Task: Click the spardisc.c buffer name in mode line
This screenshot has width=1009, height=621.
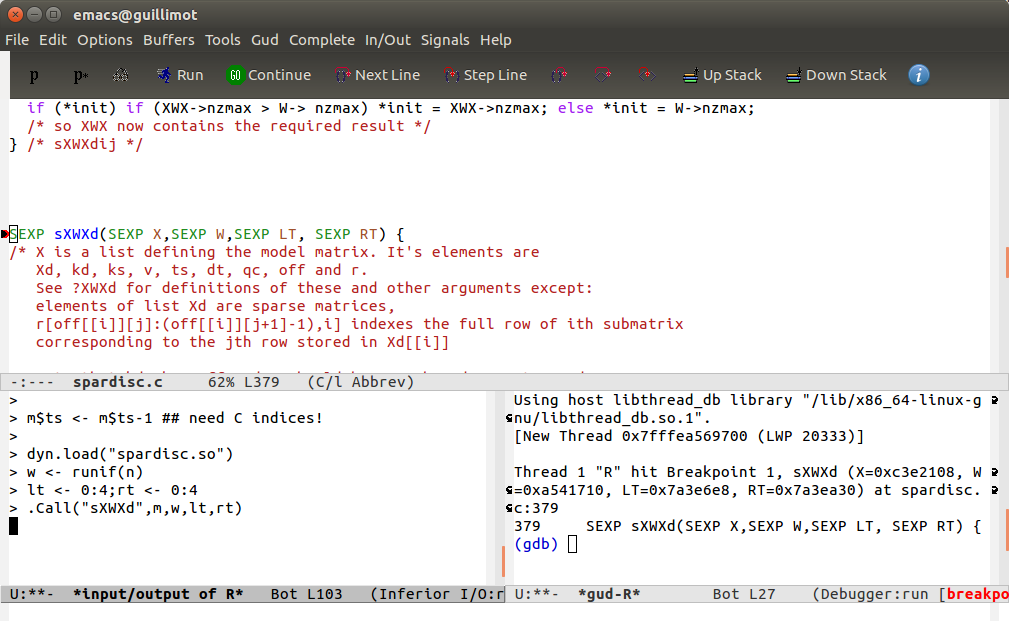Action: [117, 382]
